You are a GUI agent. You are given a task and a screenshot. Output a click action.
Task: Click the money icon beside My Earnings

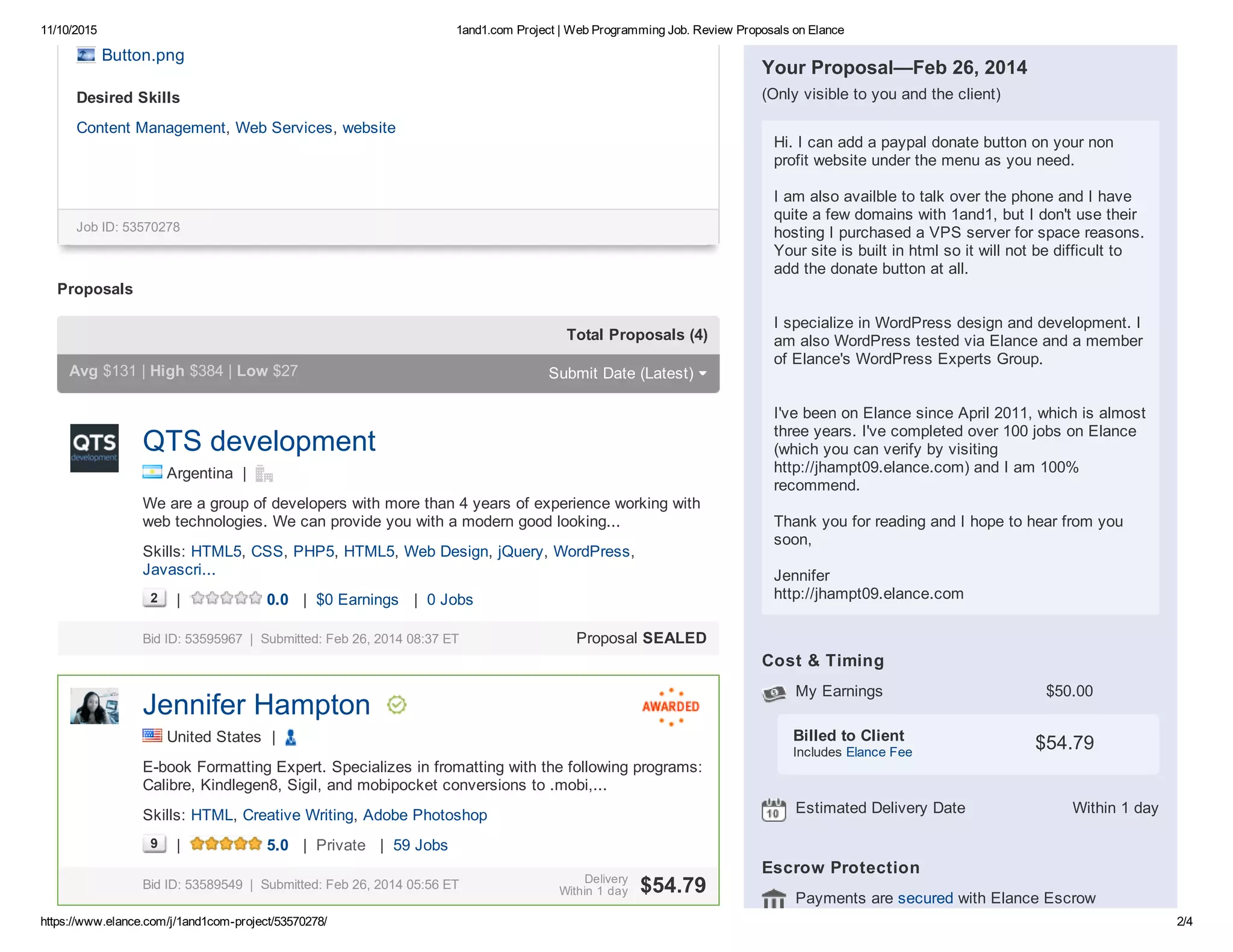click(x=774, y=694)
